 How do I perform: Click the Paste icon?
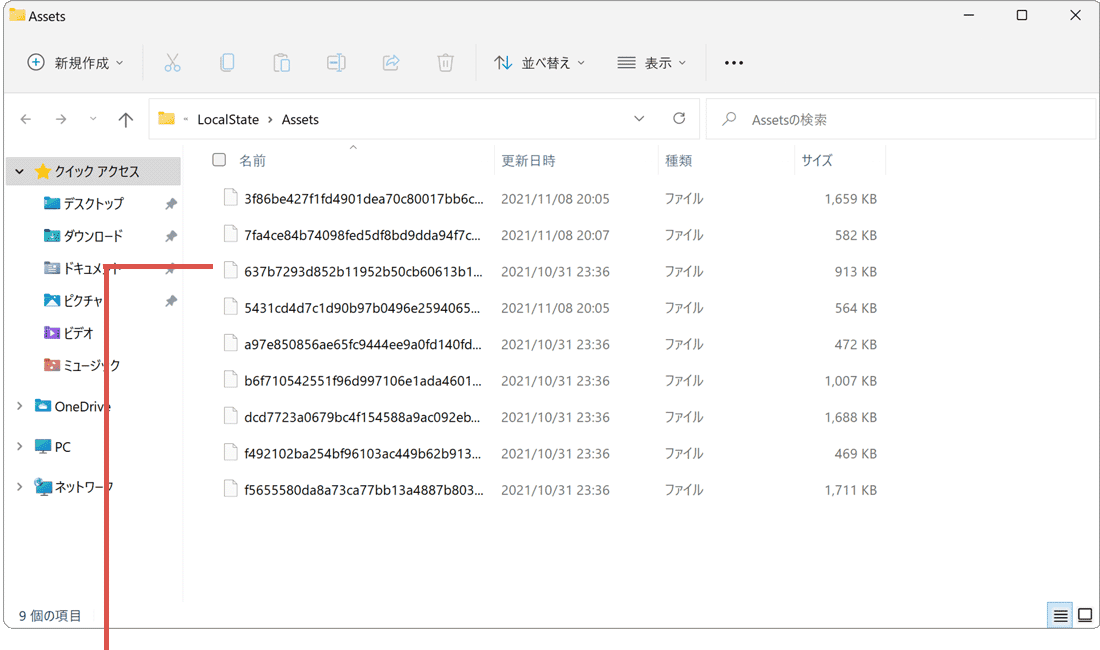(281, 62)
